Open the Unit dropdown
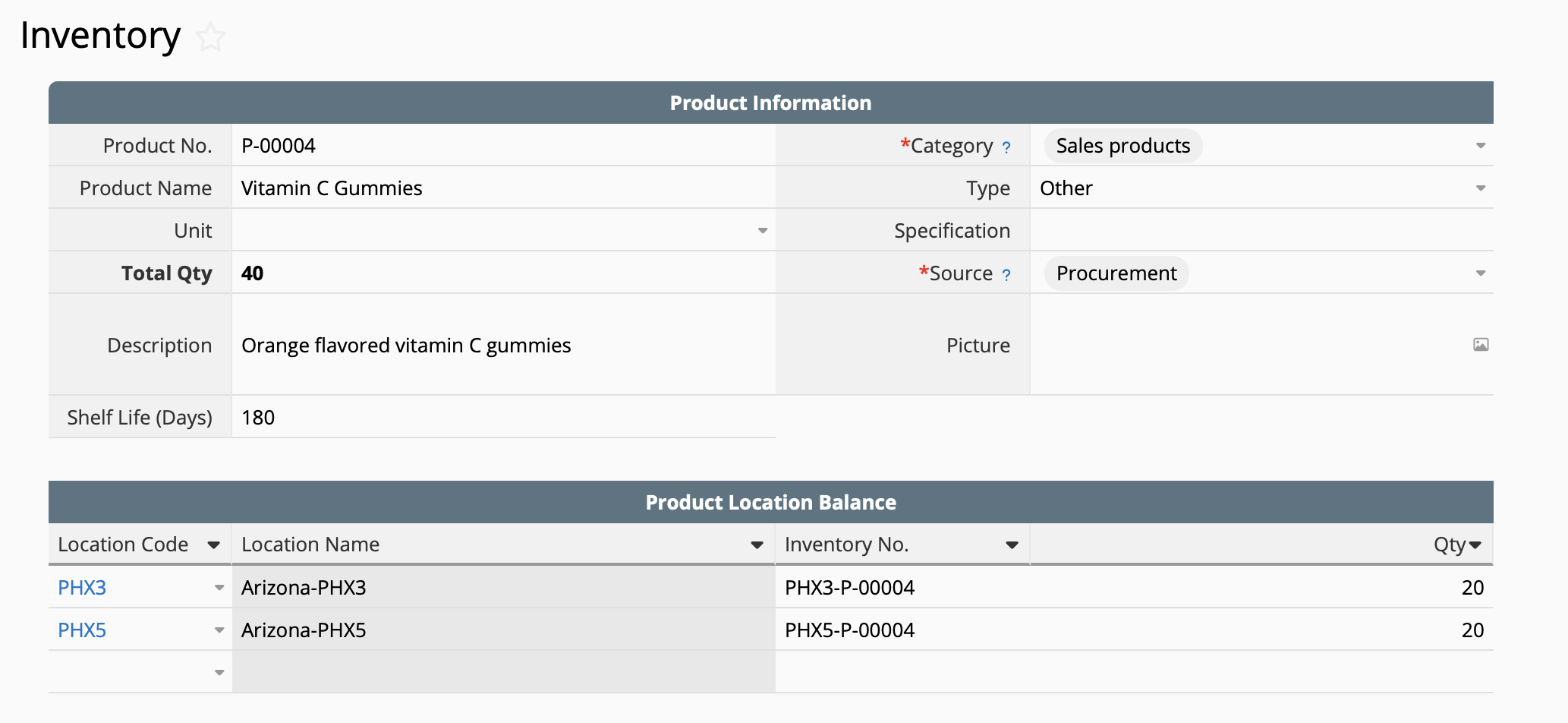1568x723 pixels. coord(763,231)
